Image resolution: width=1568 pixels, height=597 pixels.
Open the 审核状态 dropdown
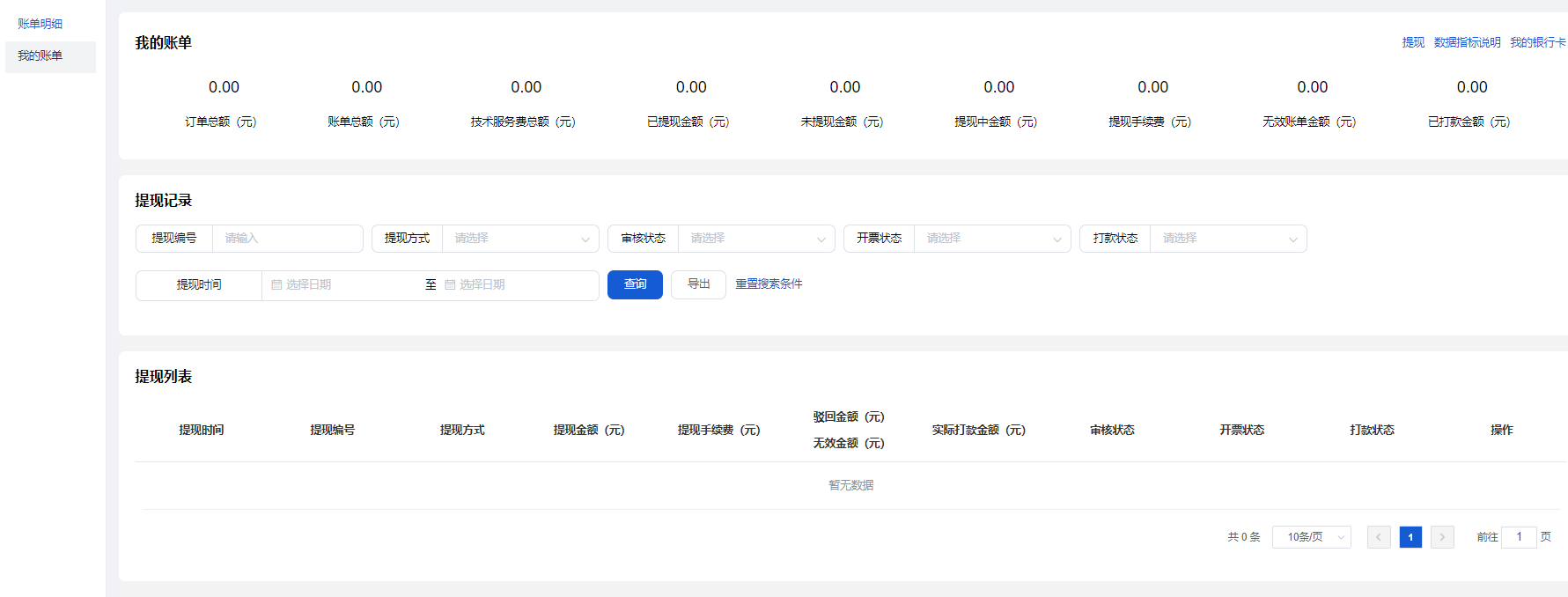755,239
